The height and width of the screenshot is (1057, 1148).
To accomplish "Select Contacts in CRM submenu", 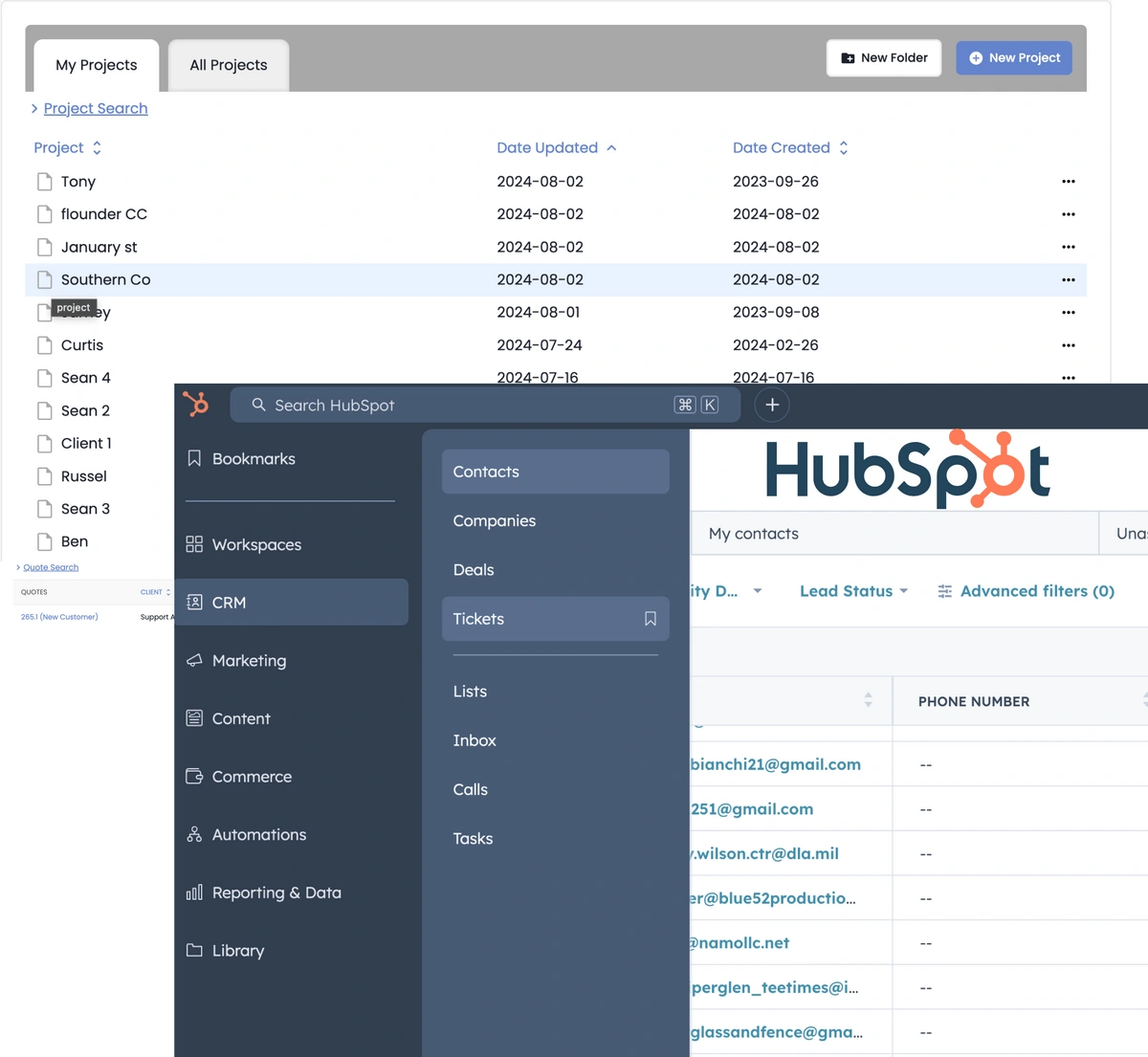I will (555, 472).
